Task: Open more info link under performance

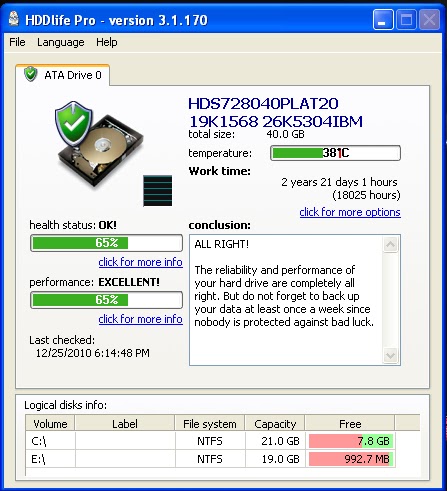Action: coord(140,319)
